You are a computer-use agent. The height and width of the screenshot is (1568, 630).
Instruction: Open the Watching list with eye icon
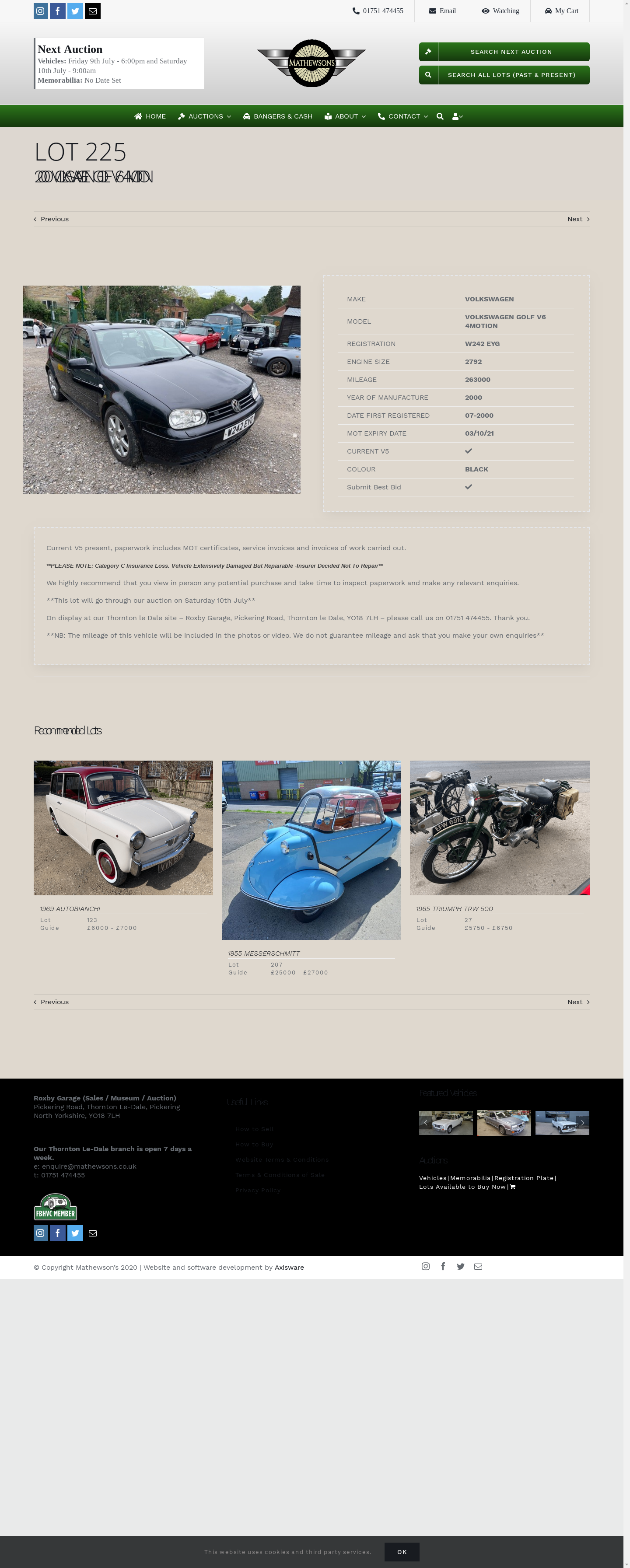coord(500,11)
